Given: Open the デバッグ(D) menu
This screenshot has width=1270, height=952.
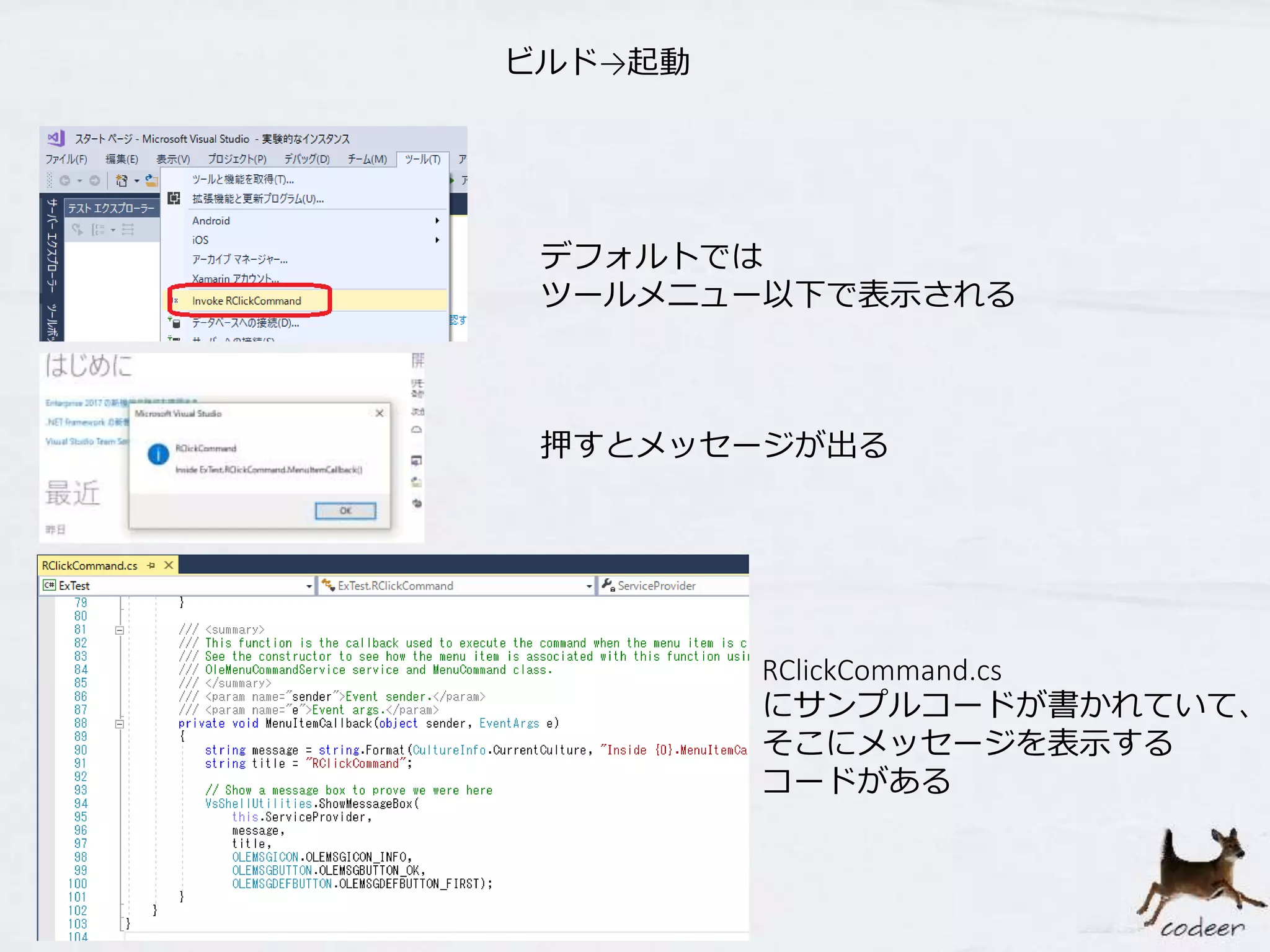Looking at the screenshot, I should pyautogui.click(x=307, y=159).
